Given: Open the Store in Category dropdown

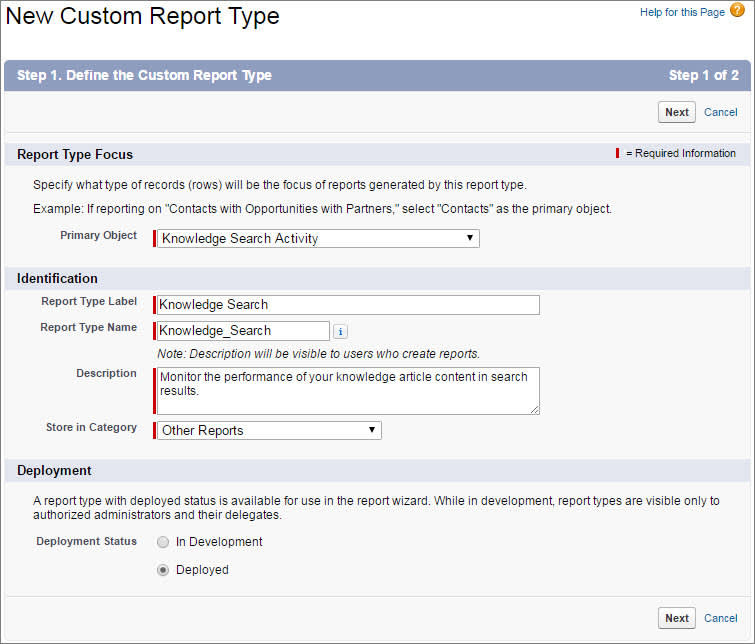Looking at the screenshot, I should pos(269,430).
